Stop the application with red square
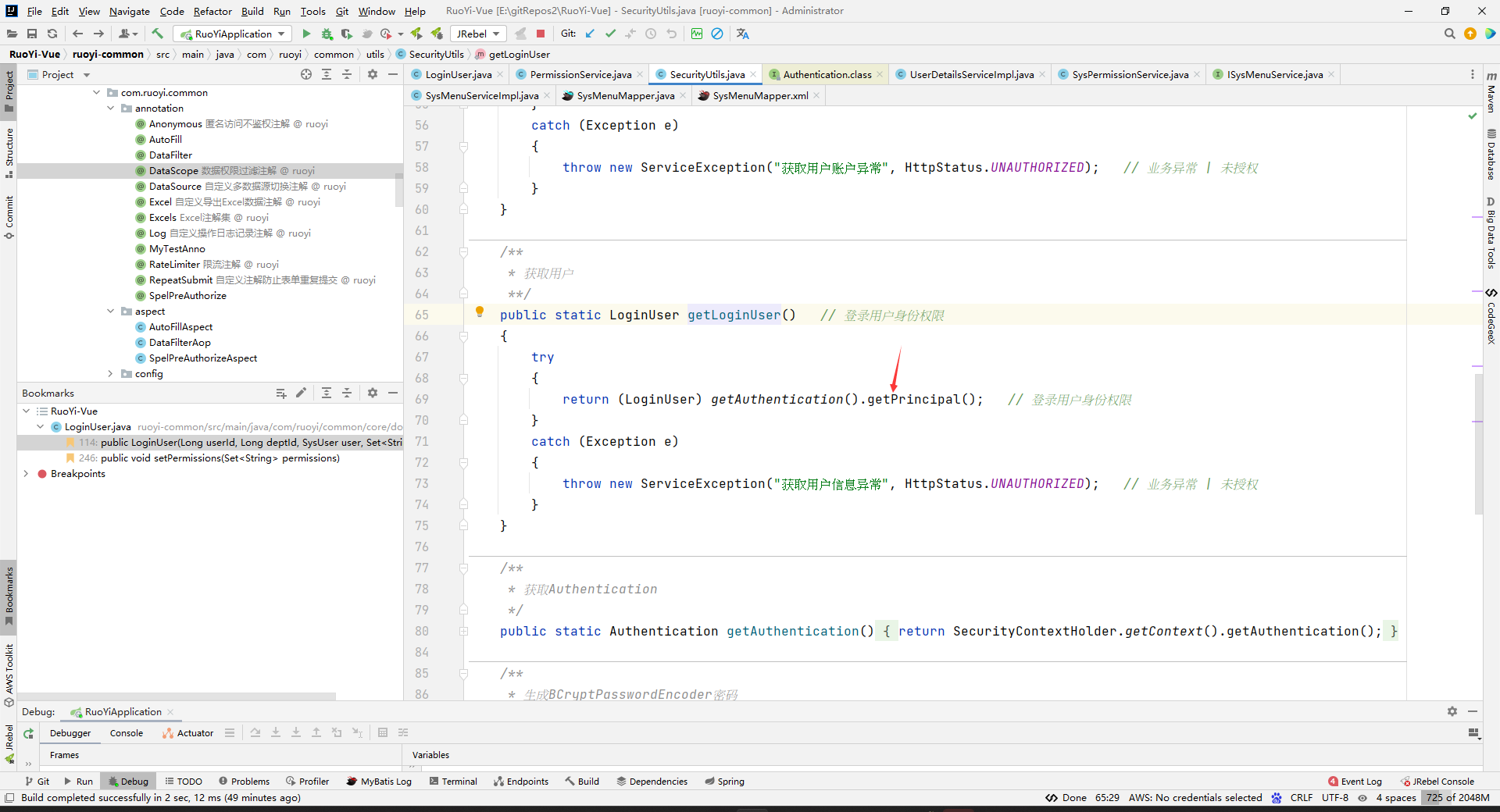This screenshot has height=812, width=1500. point(541,34)
